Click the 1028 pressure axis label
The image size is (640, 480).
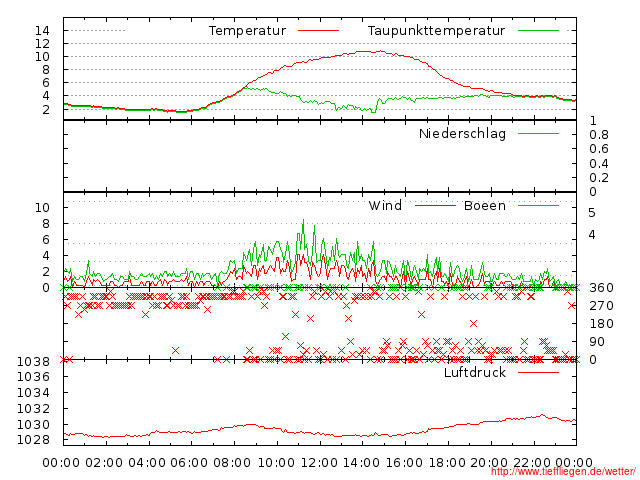tap(33, 440)
